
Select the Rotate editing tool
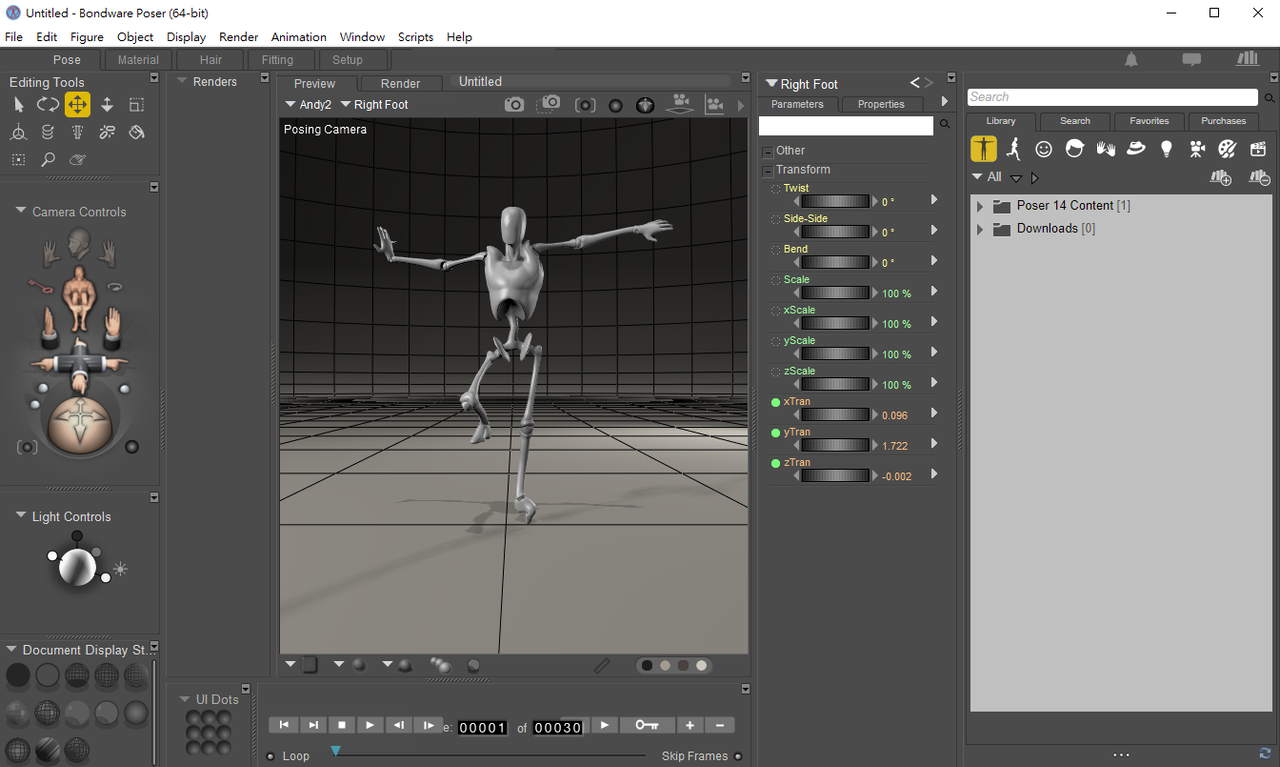pyautogui.click(x=47, y=105)
